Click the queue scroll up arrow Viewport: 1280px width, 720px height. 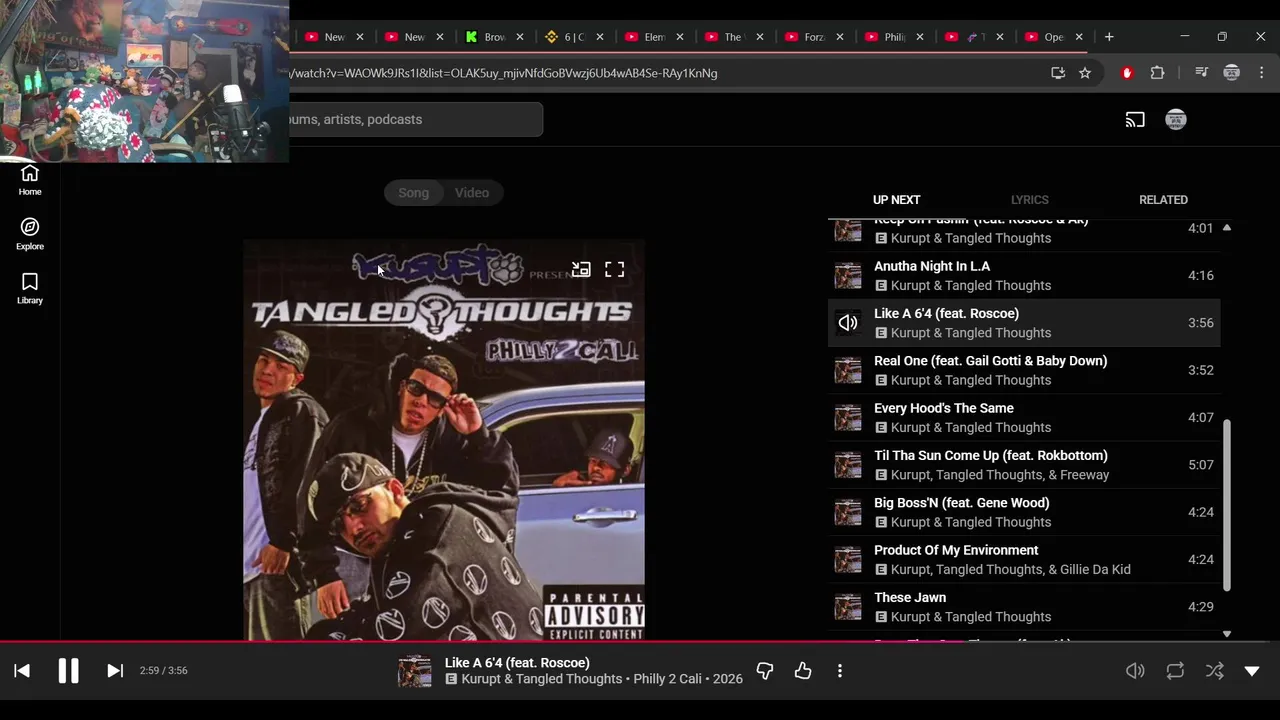(1227, 228)
